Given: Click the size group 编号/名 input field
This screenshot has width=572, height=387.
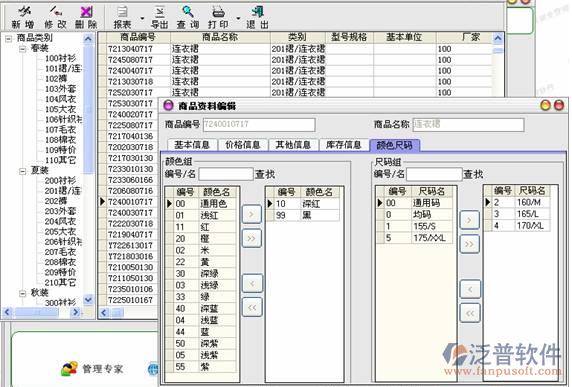Looking at the screenshot, I should (434, 174).
